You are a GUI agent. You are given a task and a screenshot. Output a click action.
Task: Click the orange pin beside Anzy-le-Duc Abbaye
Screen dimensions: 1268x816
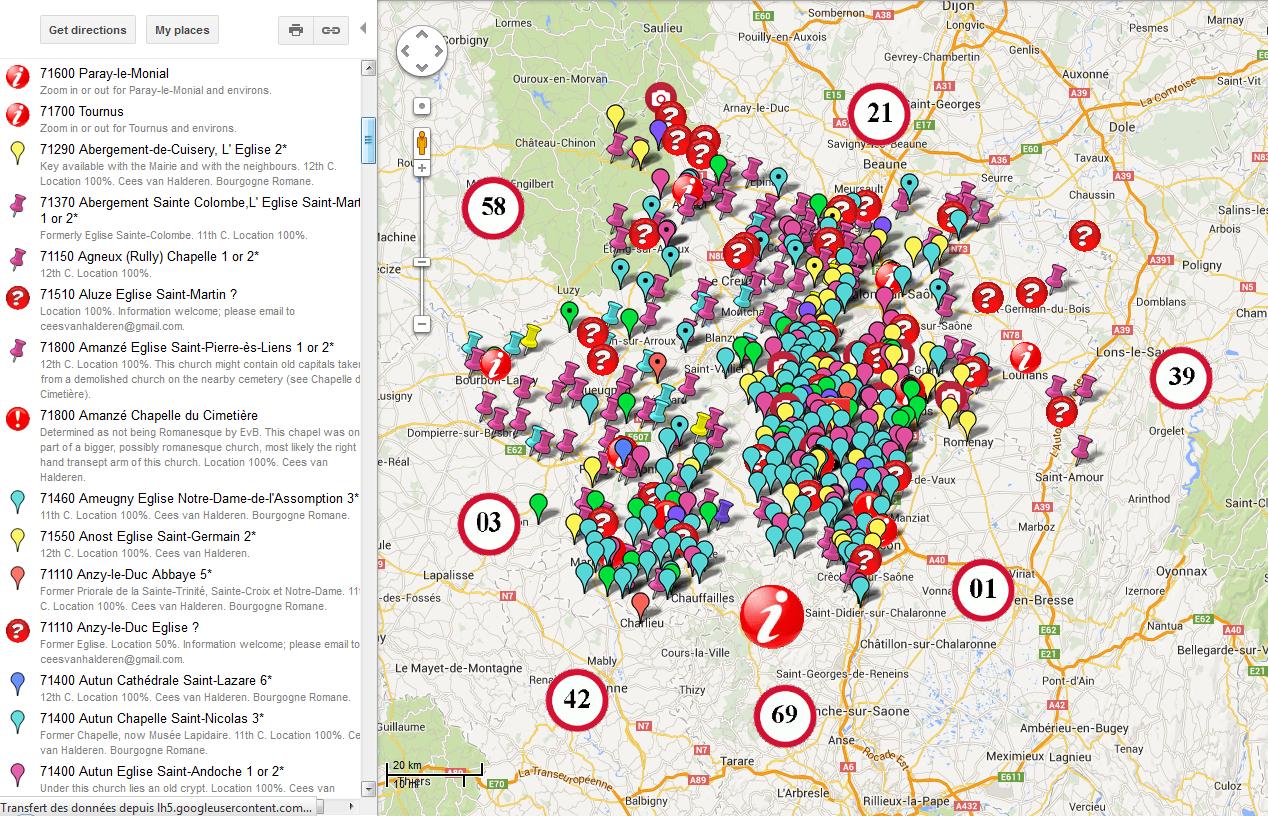tap(17, 577)
